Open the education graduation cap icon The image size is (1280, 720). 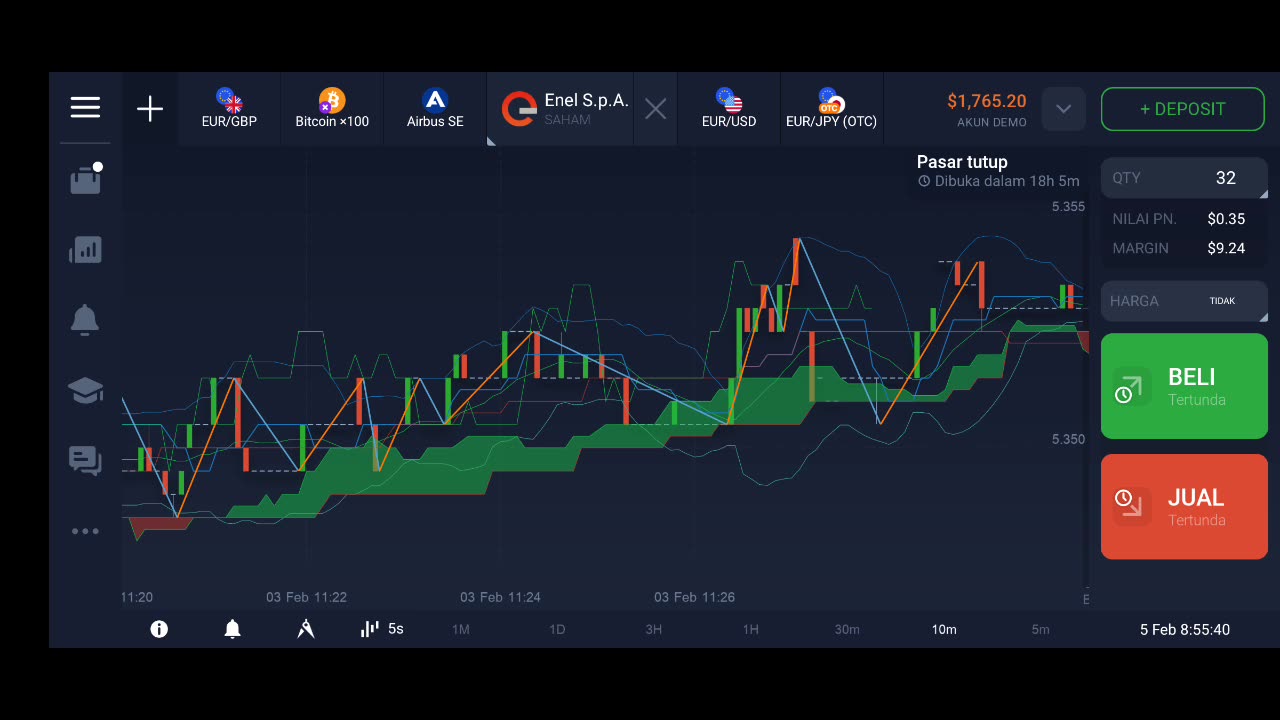coord(85,390)
